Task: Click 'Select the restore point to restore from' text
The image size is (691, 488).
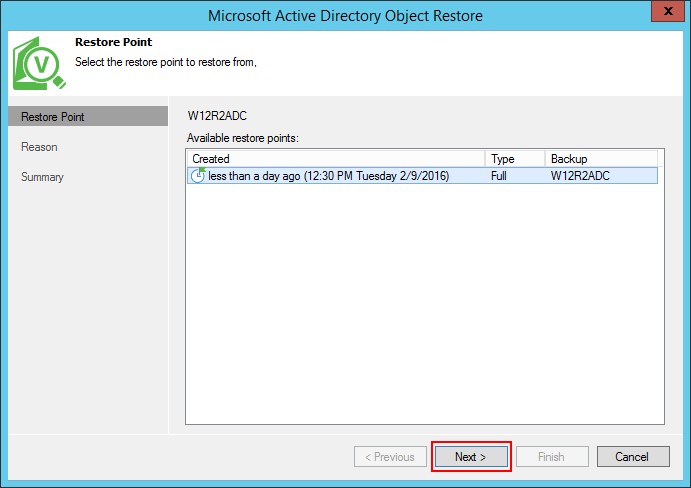Action: 166,62
